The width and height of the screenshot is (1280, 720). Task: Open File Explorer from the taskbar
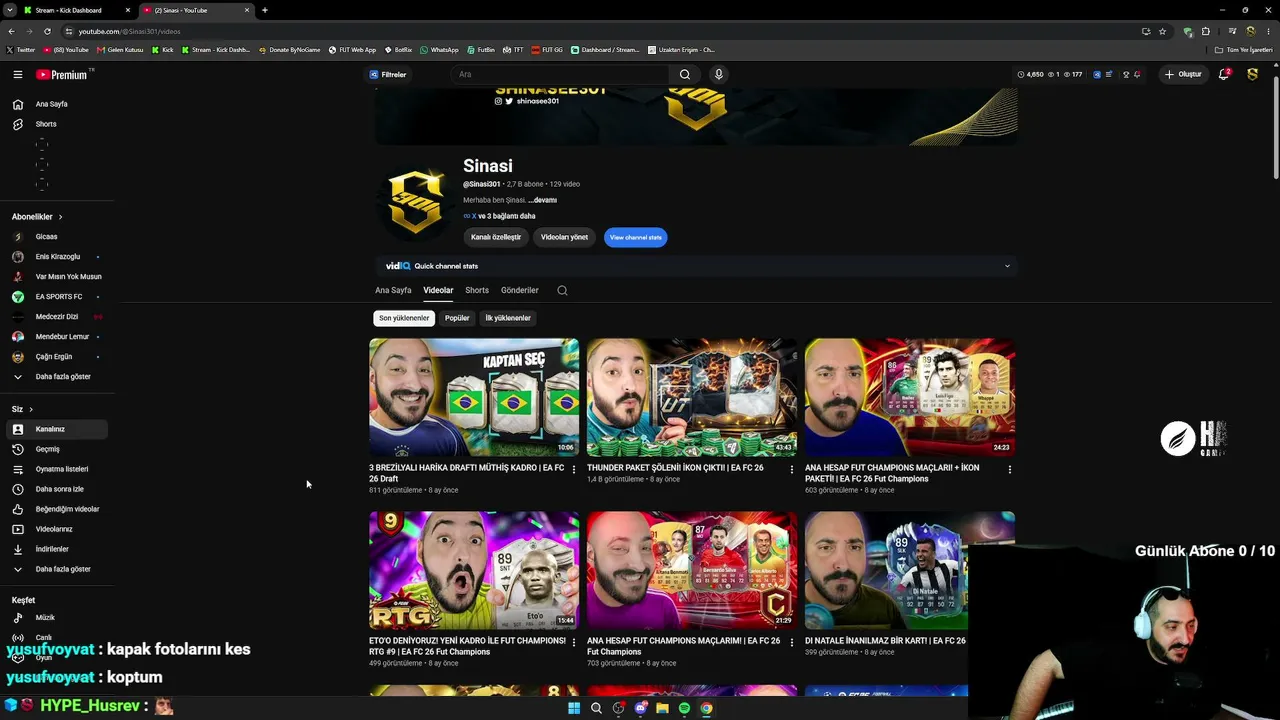coord(662,708)
